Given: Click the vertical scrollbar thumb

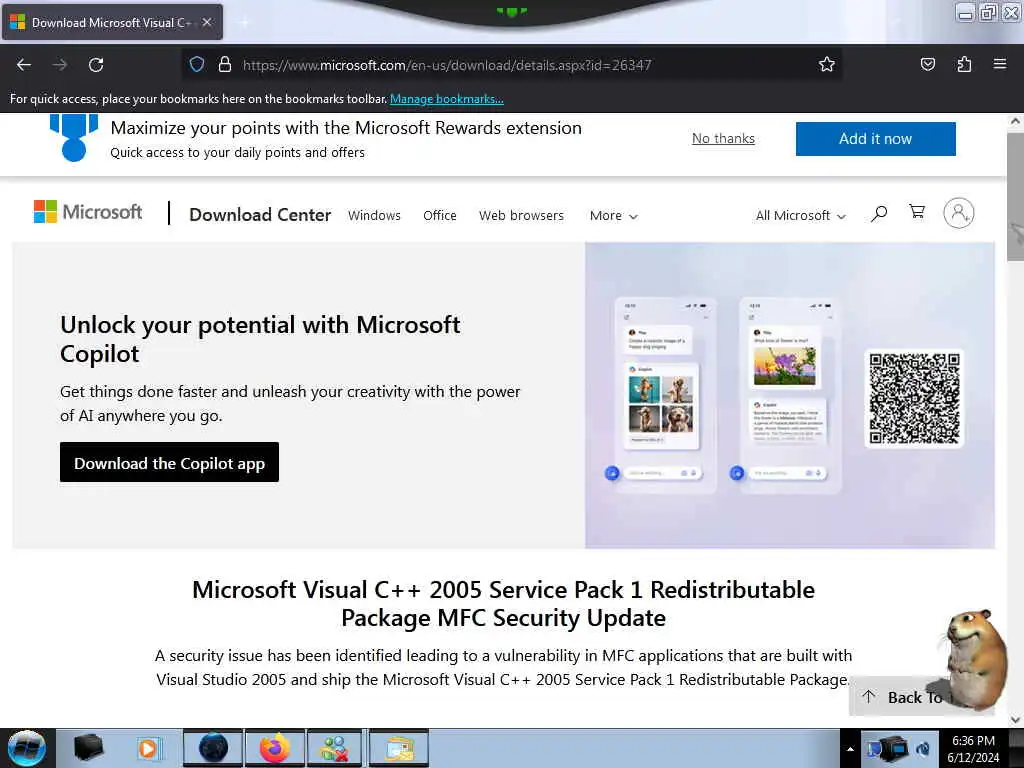Looking at the screenshot, I should [x=1015, y=197].
